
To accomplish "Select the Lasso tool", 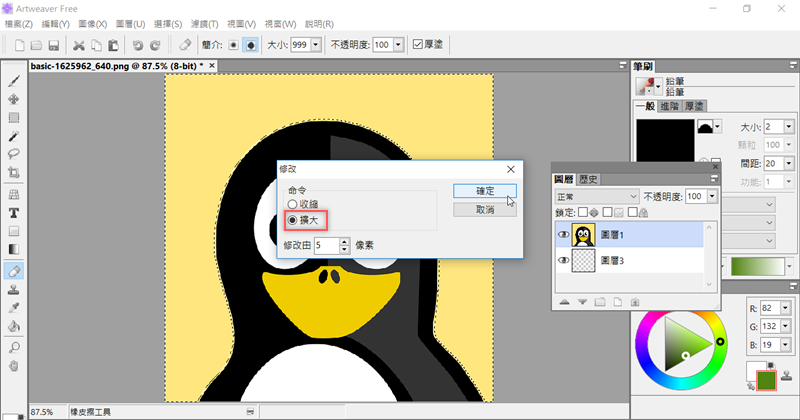I will pos(14,154).
